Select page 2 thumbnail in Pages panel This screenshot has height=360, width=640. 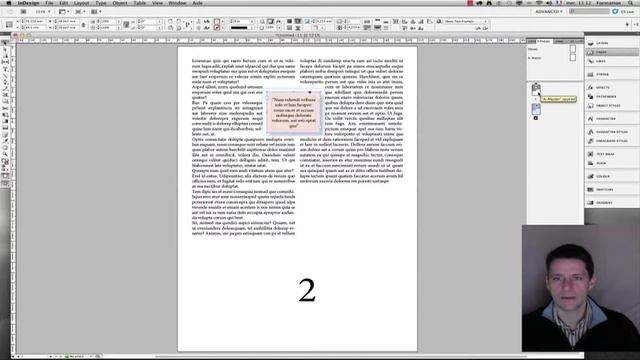click(x=536, y=109)
